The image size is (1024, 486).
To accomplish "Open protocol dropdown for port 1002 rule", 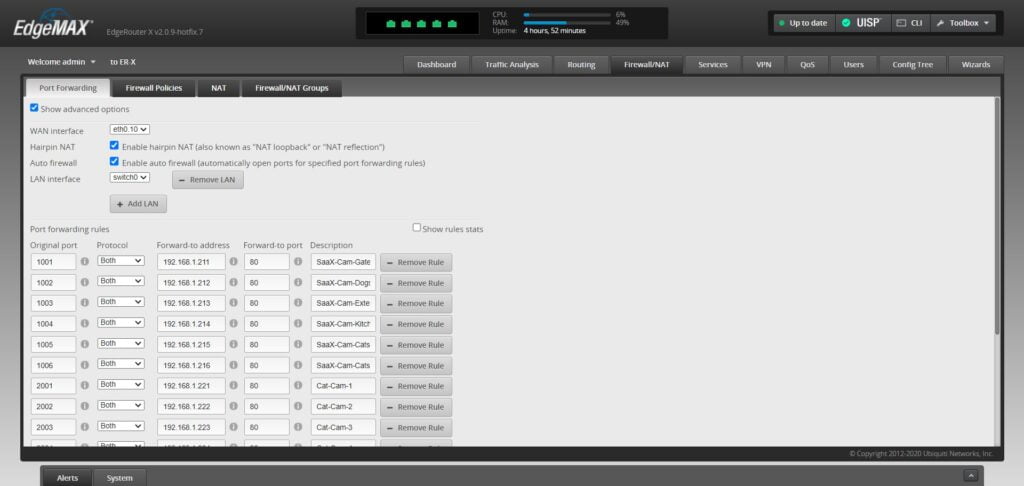I will click(x=121, y=281).
